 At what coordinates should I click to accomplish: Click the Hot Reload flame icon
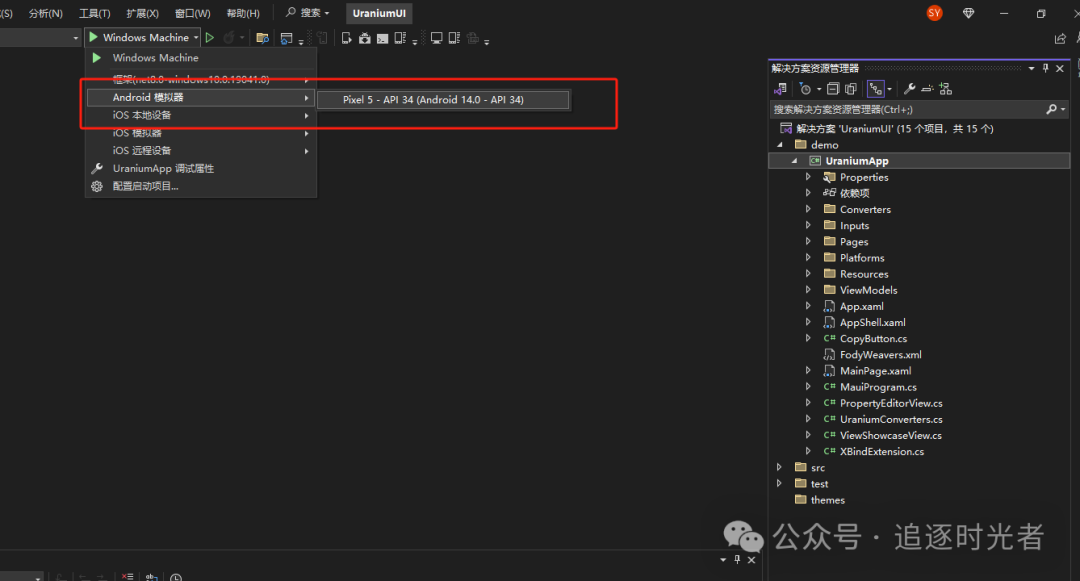229,38
